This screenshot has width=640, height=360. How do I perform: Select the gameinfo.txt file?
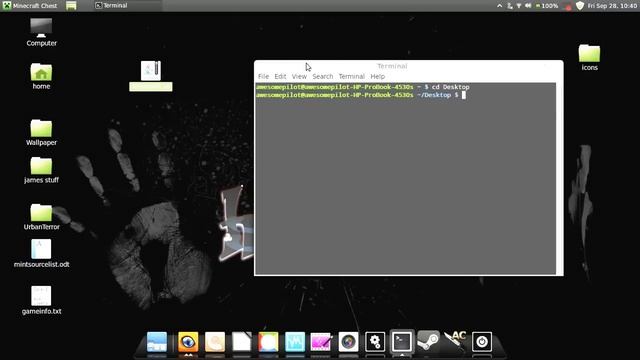41,300
